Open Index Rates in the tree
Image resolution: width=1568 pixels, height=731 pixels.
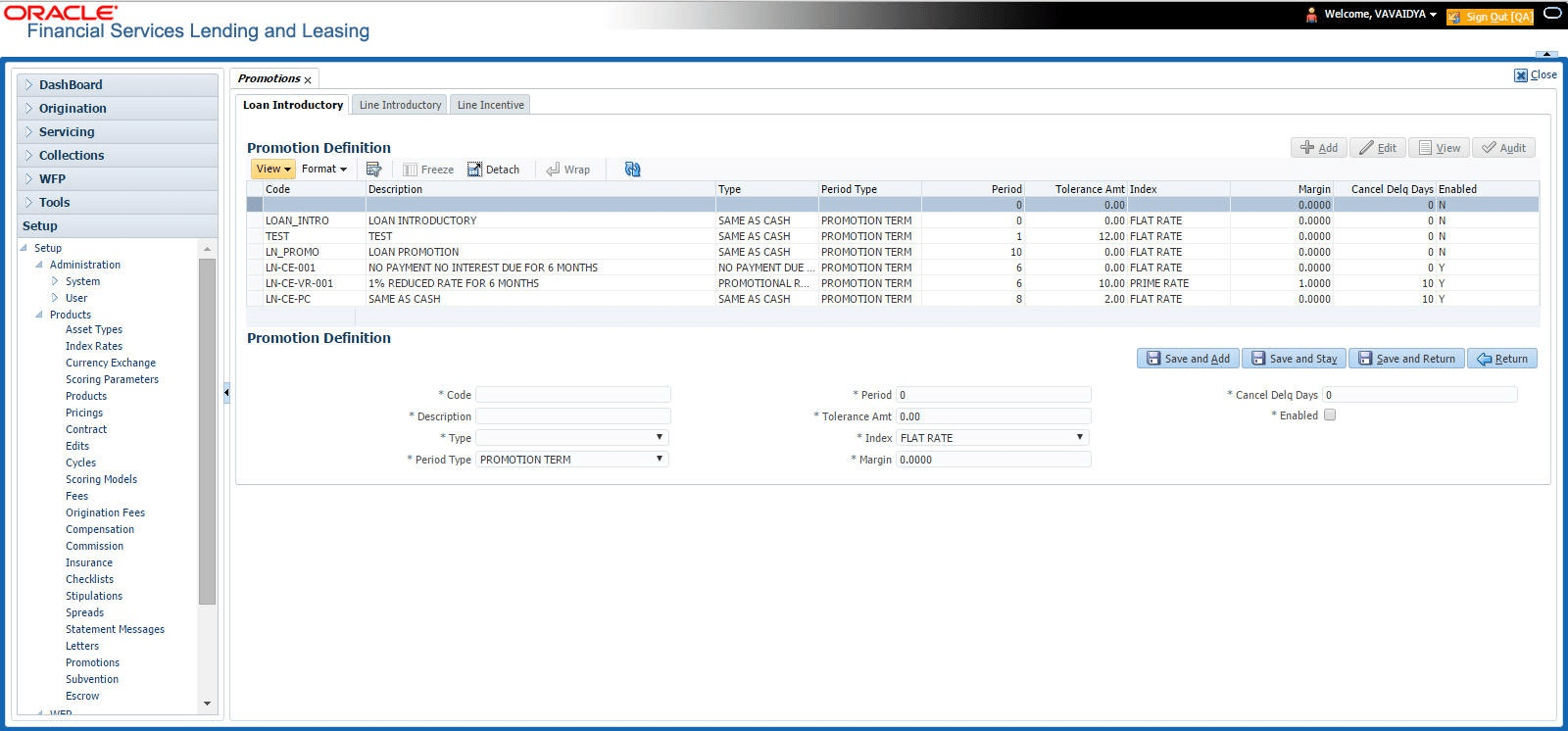94,346
